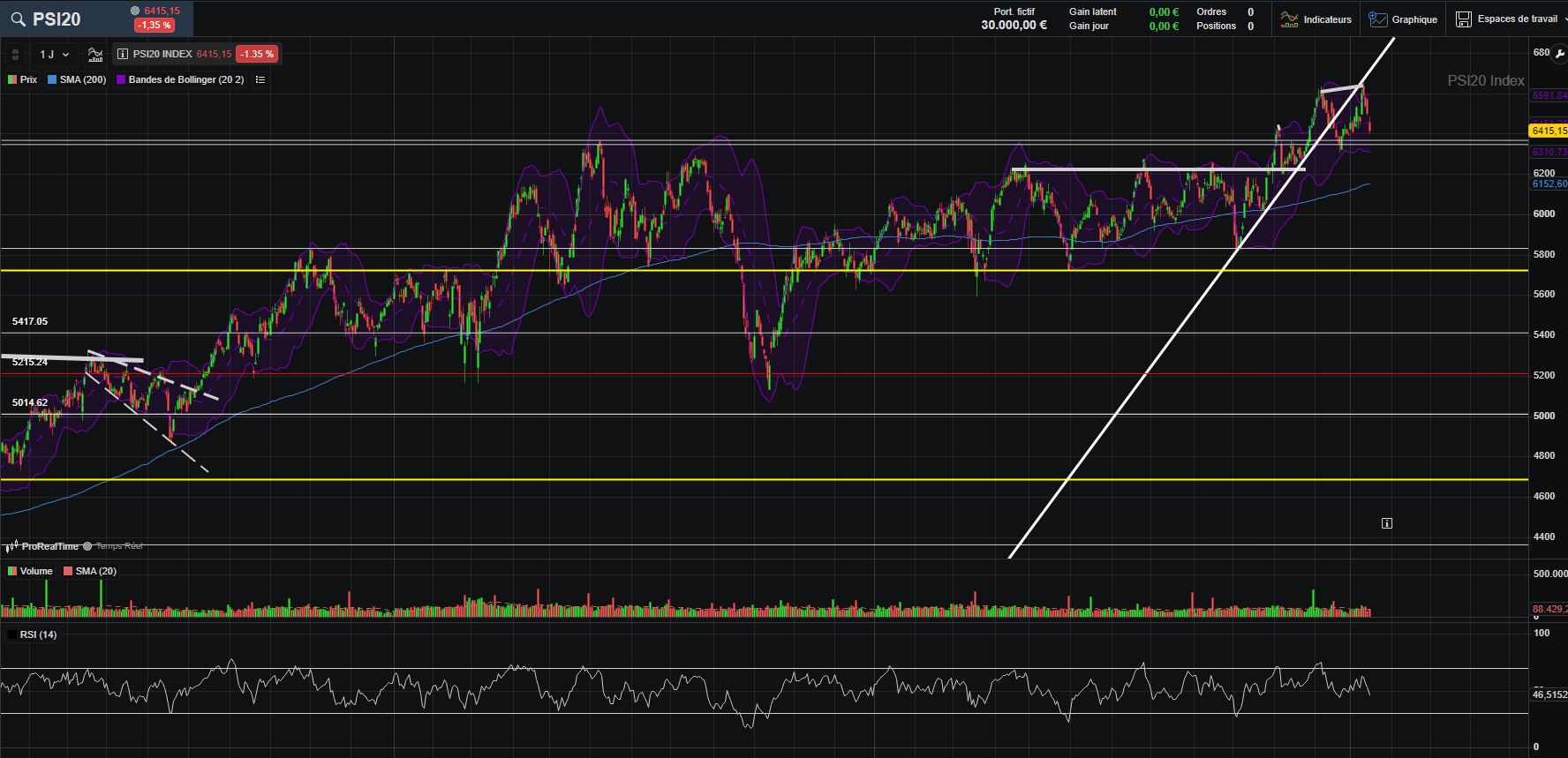Image resolution: width=1568 pixels, height=758 pixels.
Task: Click the Positions label
Action: (1216, 26)
